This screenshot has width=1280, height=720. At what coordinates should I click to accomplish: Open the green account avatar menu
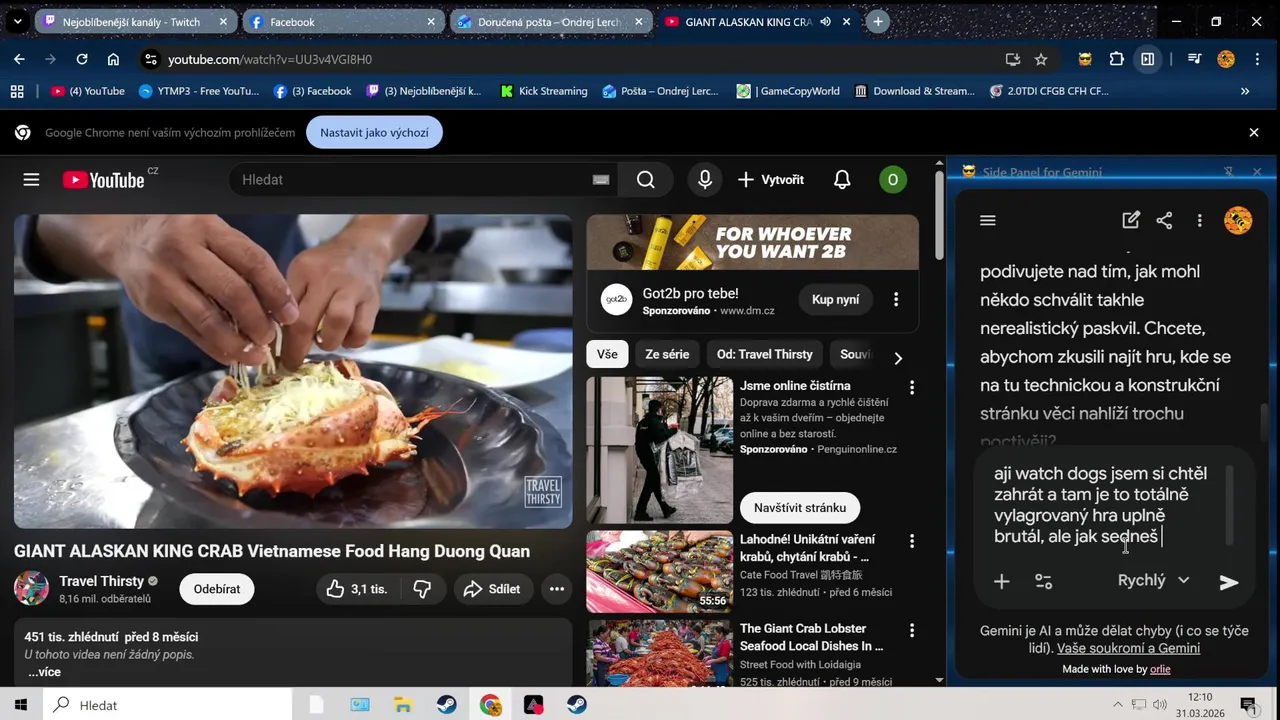point(893,180)
